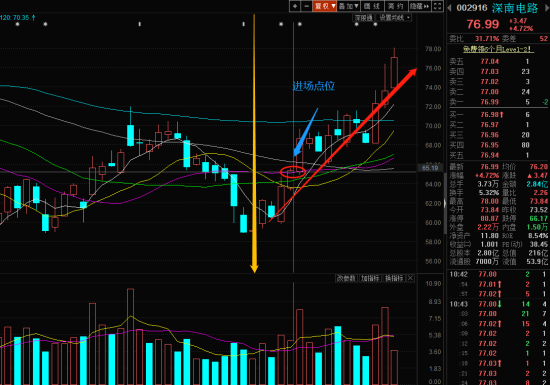The height and width of the screenshot is (385, 550).
Task: Click the fullscreen expand icon in chart toolbar
Action: pyautogui.click(x=437, y=6)
